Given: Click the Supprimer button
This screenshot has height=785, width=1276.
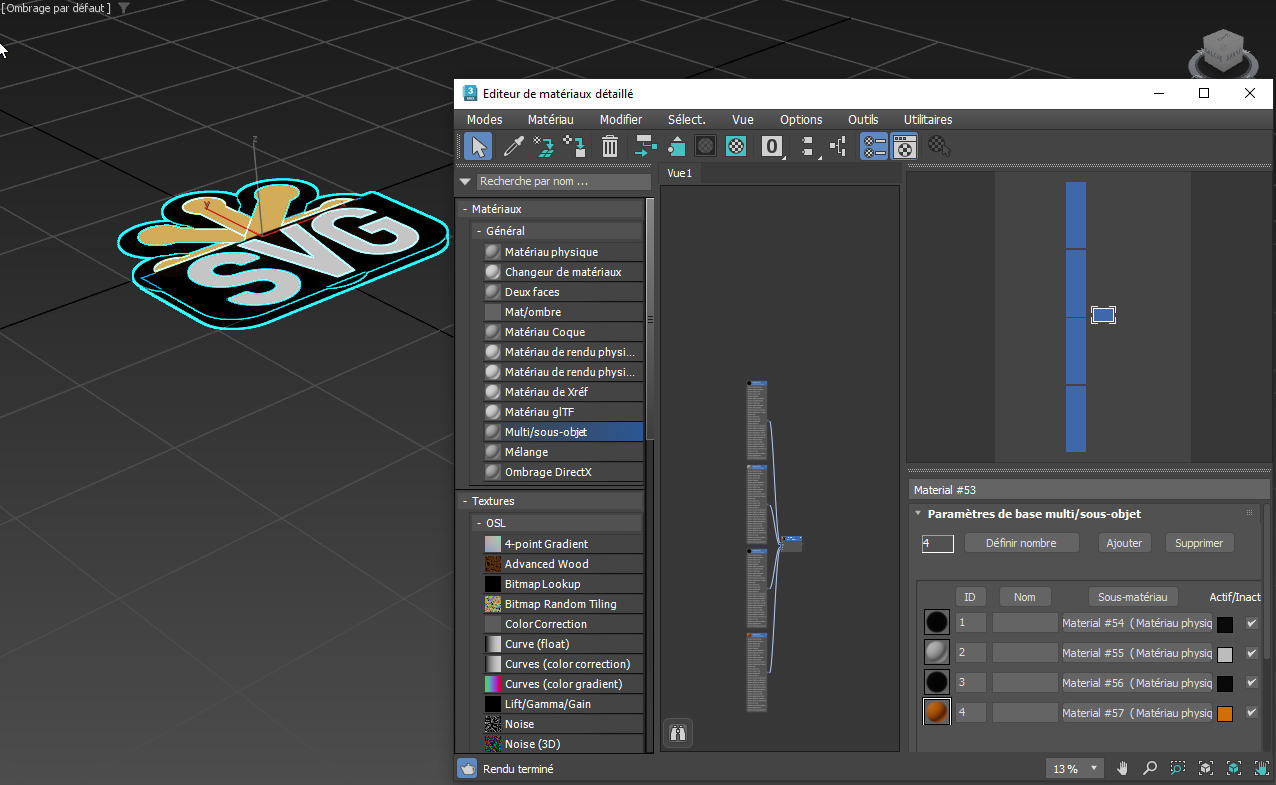Looking at the screenshot, I should pyautogui.click(x=1199, y=543).
